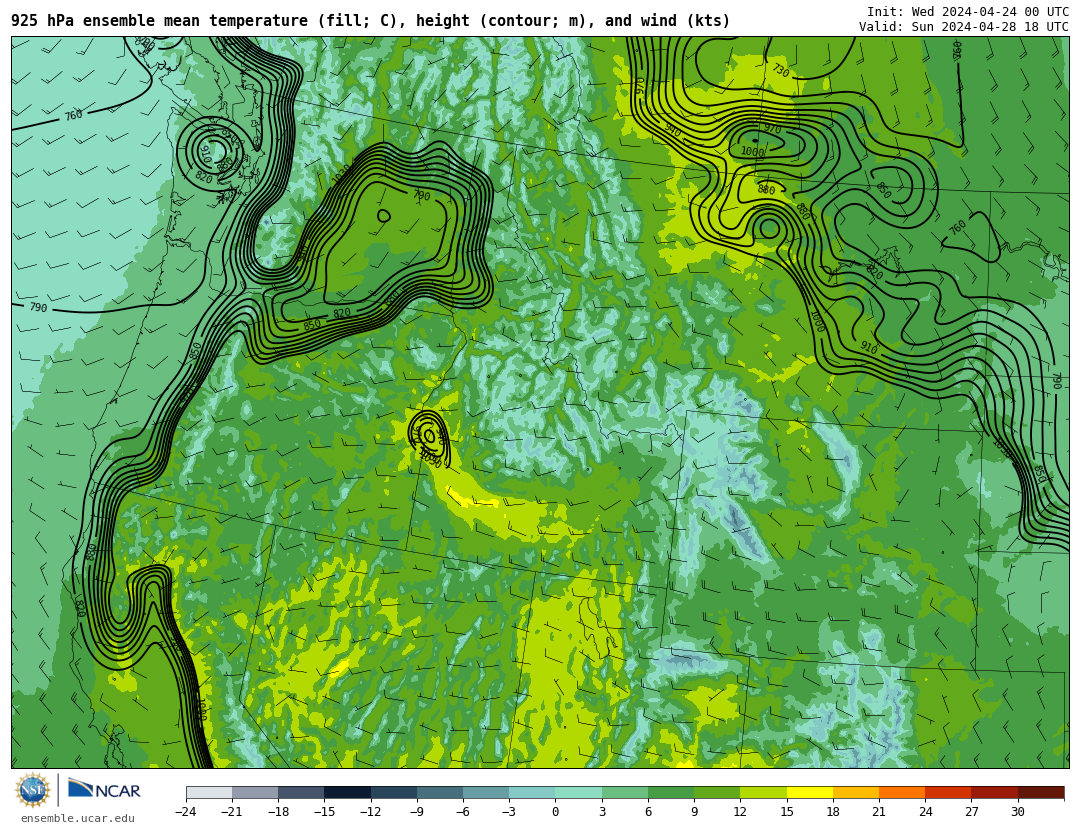
Task: Click the 0 colorbar tick label
Action: click(x=556, y=812)
